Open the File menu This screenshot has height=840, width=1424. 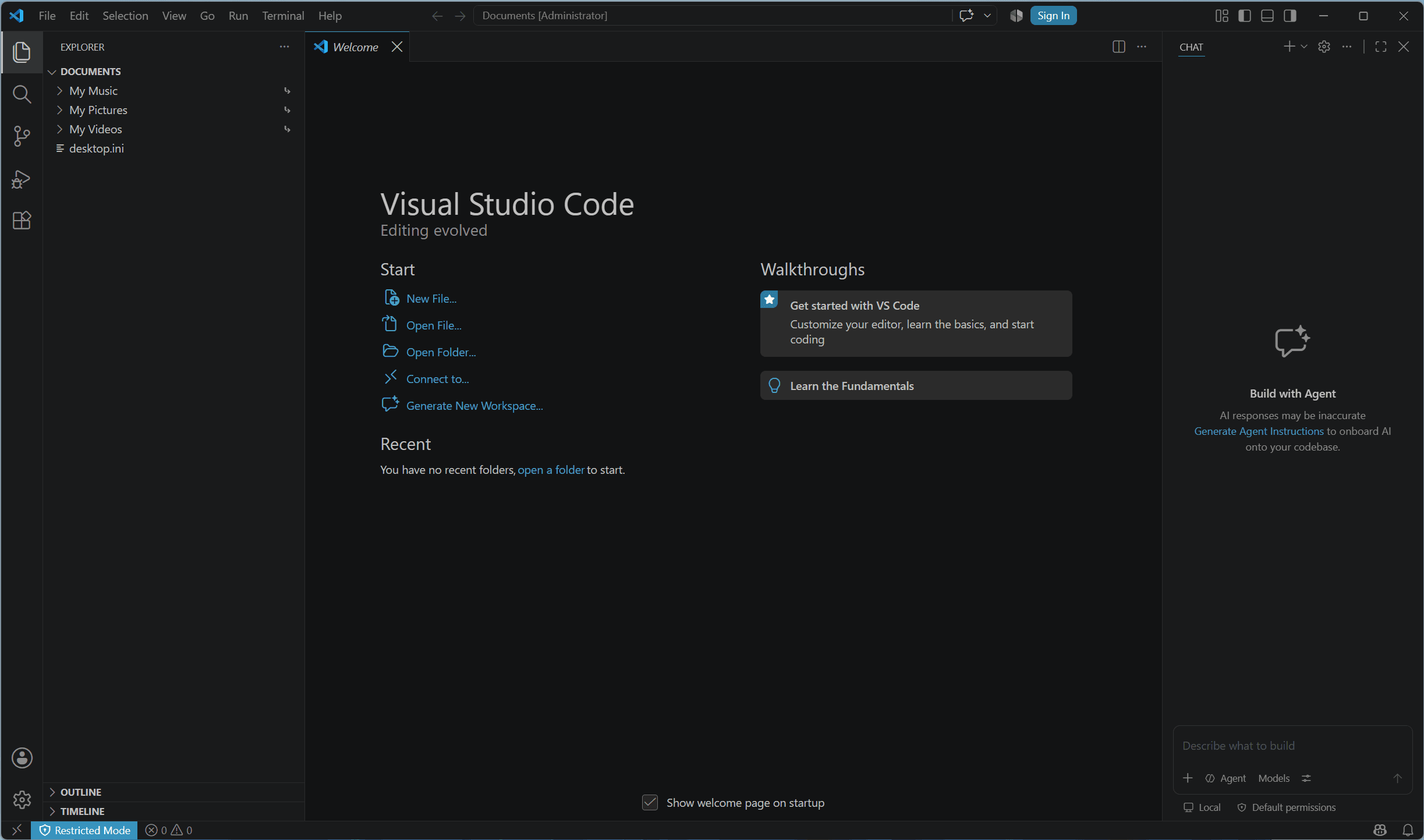click(47, 16)
